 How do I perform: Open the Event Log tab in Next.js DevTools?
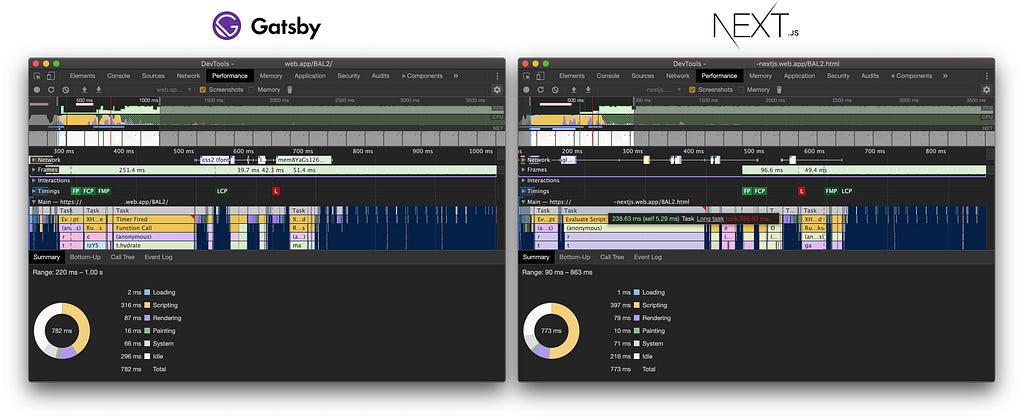(x=647, y=257)
